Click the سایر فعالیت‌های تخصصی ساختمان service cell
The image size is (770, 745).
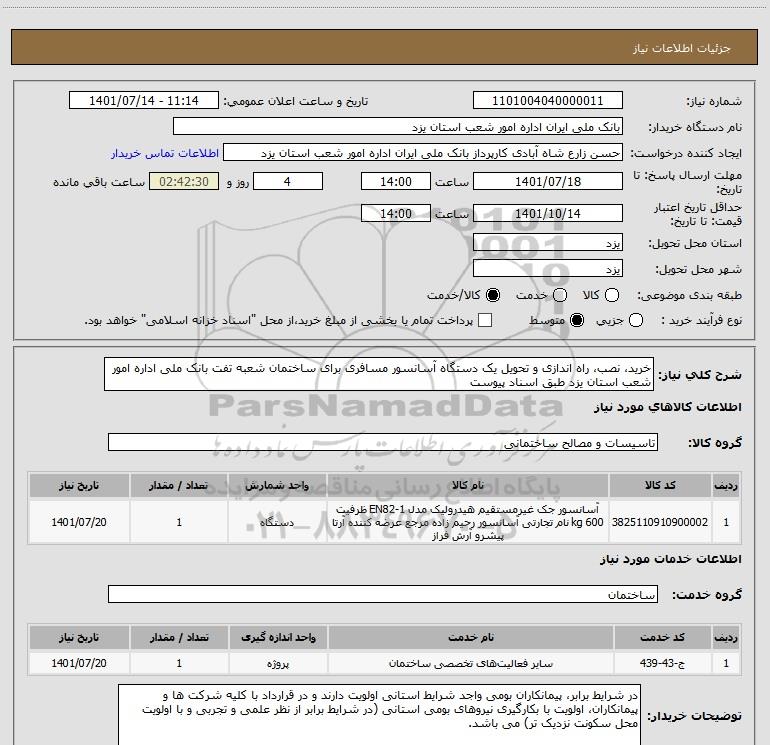pyautogui.click(x=470, y=663)
